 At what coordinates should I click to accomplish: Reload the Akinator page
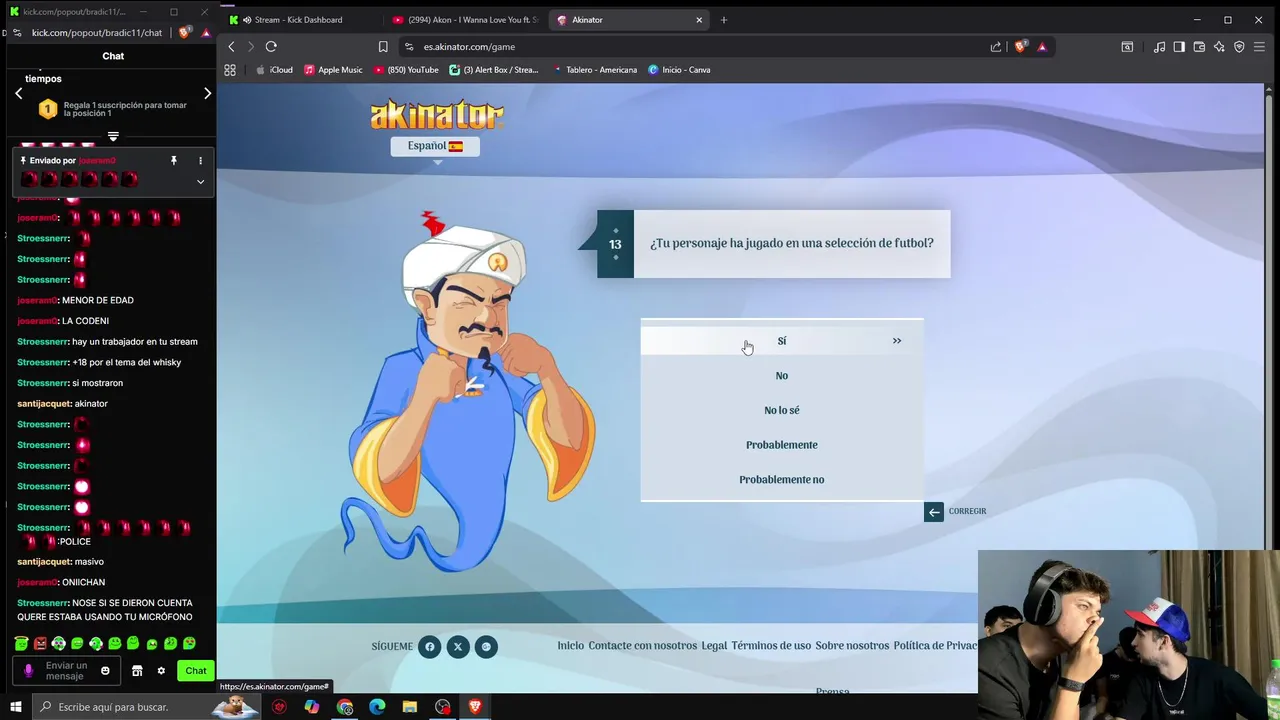click(x=271, y=47)
